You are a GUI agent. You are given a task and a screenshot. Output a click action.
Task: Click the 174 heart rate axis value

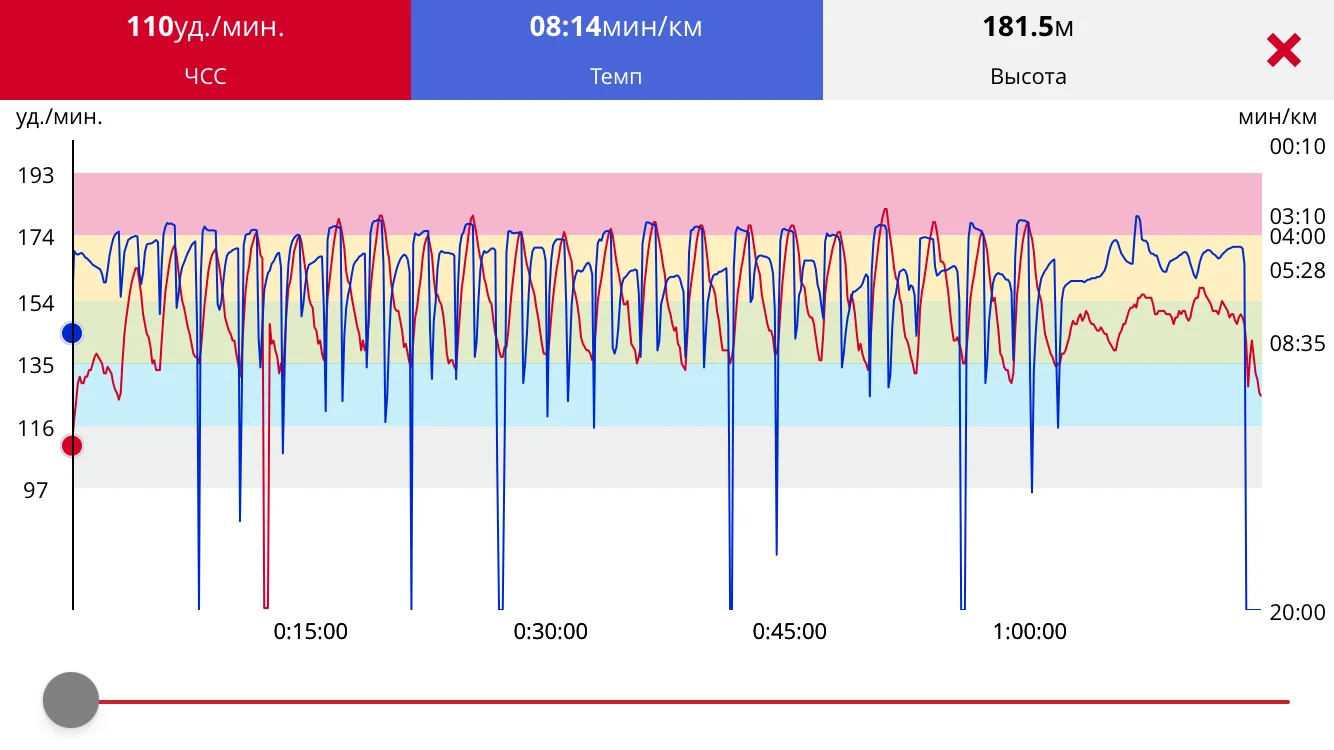pos(36,239)
